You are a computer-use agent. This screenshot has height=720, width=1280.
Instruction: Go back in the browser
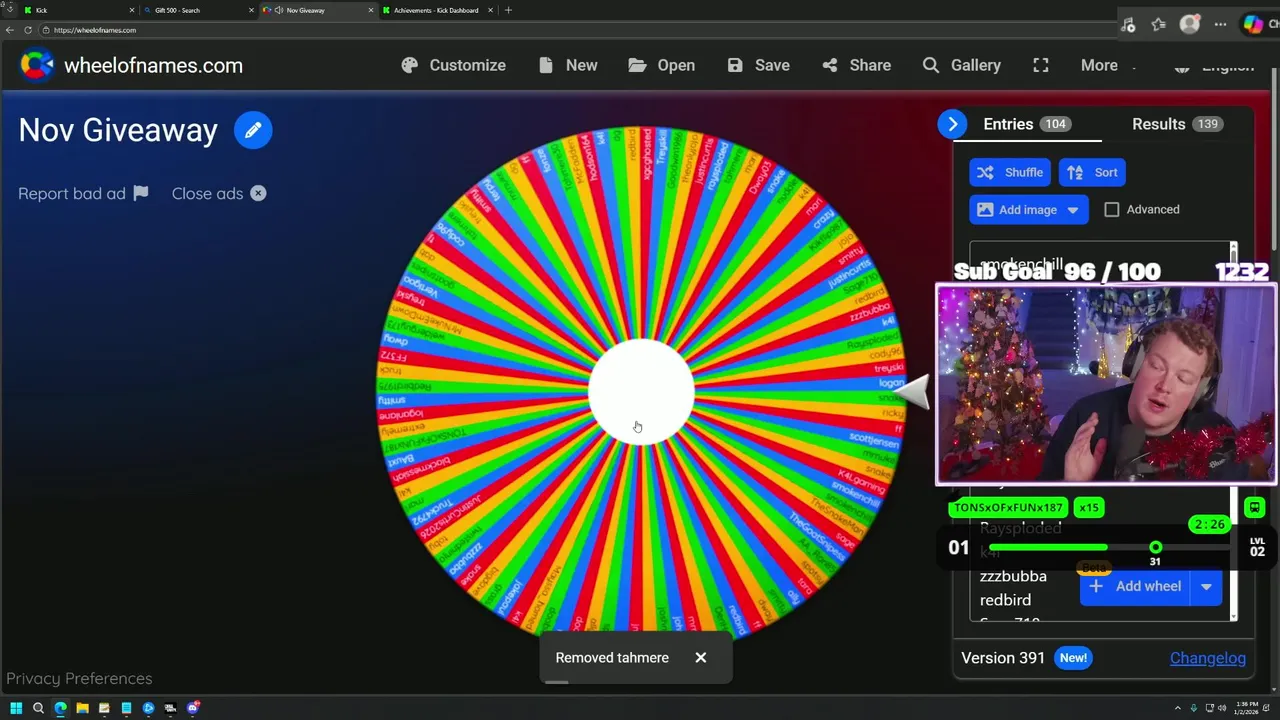[x=10, y=30]
